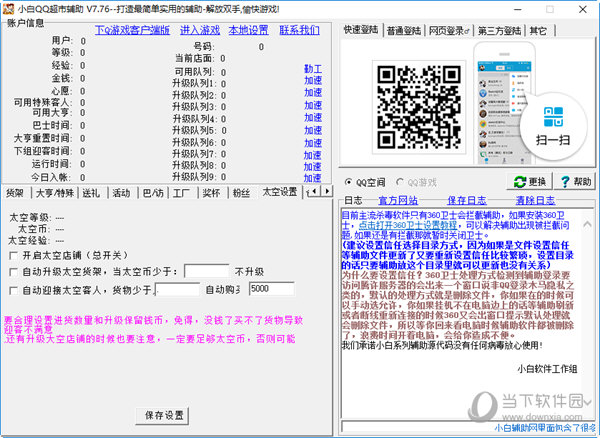600x438 pixels.
Task: Open 点击打开360卫士设置教程 link in log
Action: click(x=408, y=225)
